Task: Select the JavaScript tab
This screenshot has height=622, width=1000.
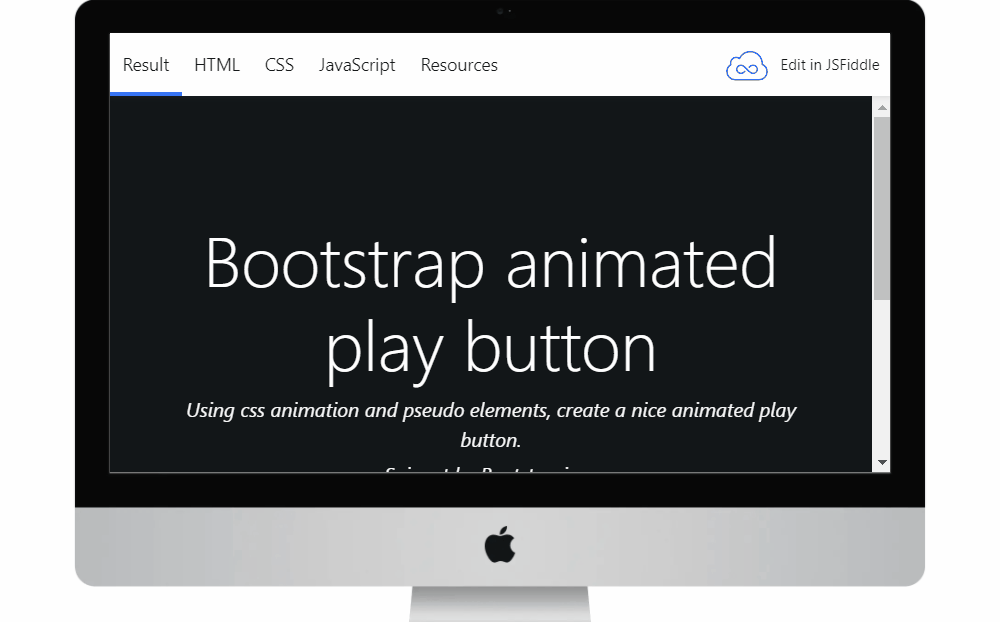Action: (357, 65)
